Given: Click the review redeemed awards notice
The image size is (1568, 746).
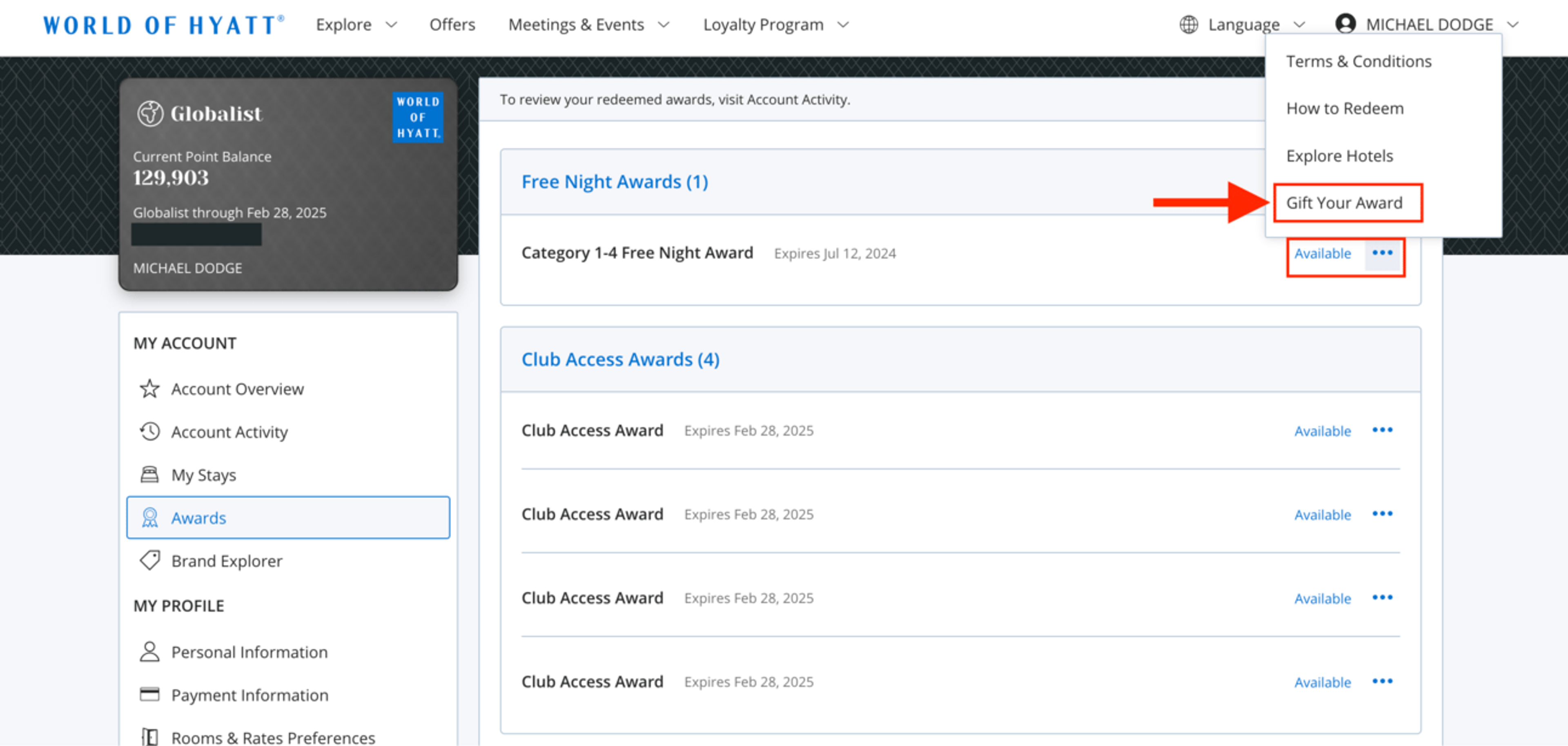Looking at the screenshot, I should coord(675,99).
